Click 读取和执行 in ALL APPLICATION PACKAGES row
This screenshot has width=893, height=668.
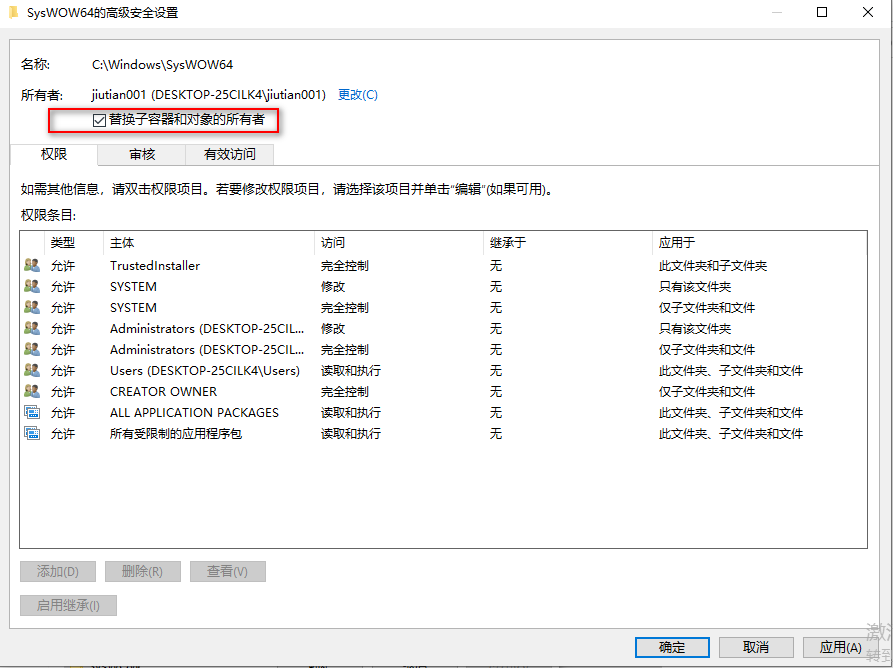pyautogui.click(x=351, y=412)
